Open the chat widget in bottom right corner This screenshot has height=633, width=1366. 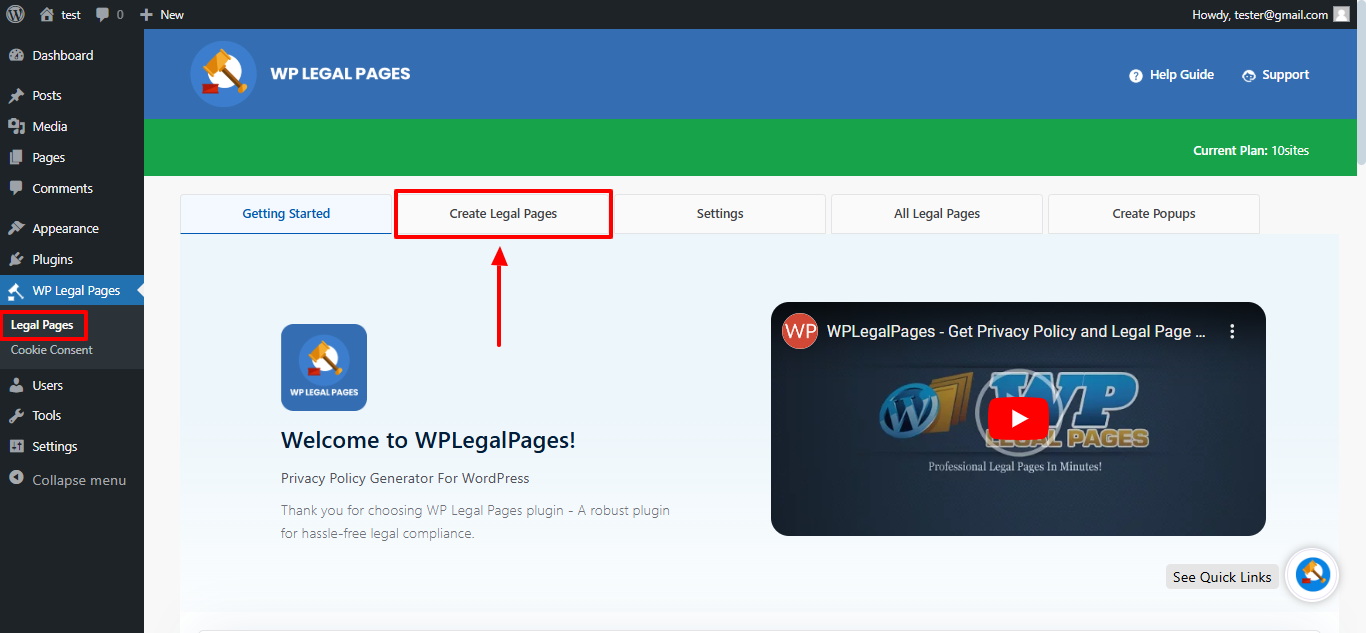tap(1311, 575)
